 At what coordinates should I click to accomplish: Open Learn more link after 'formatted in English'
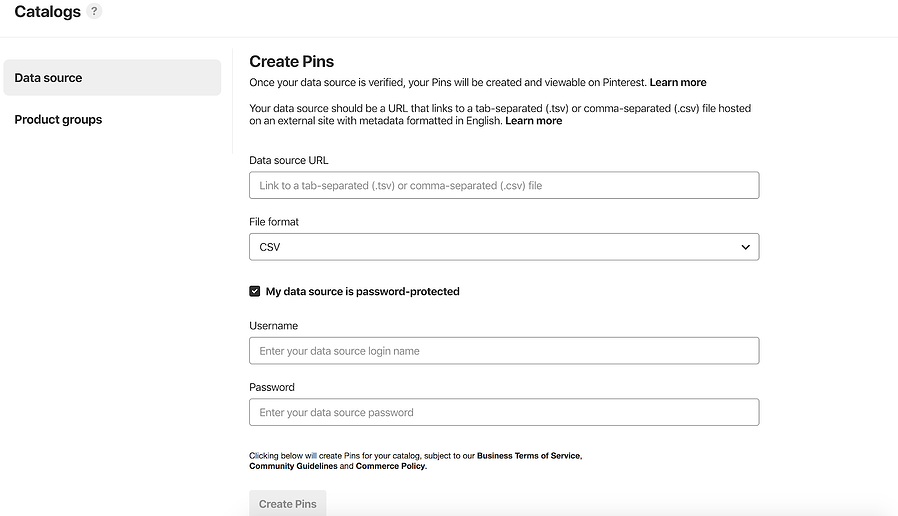pyautogui.click(x=534, y=121)
